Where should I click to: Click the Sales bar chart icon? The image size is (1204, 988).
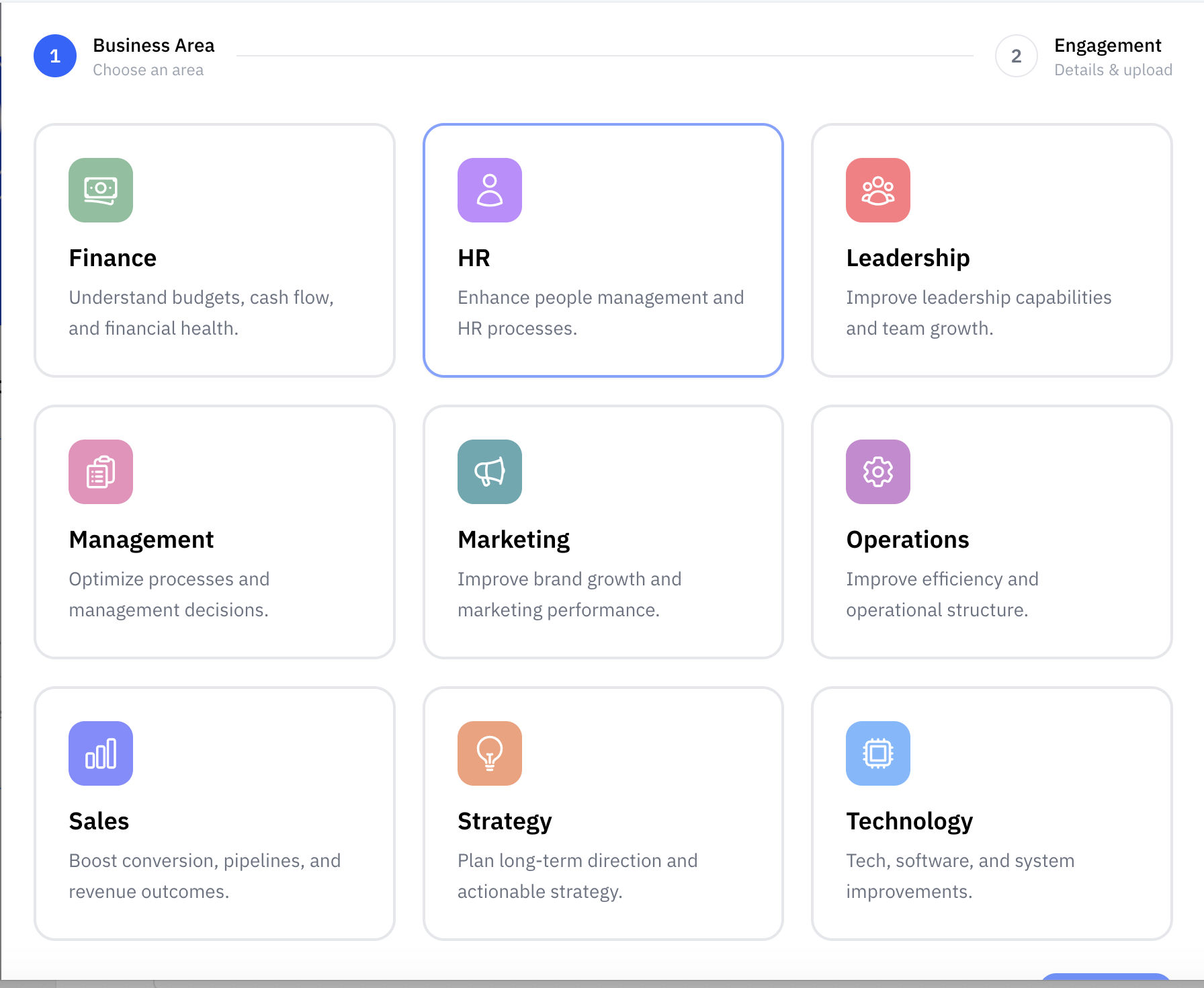pos(100,753)
